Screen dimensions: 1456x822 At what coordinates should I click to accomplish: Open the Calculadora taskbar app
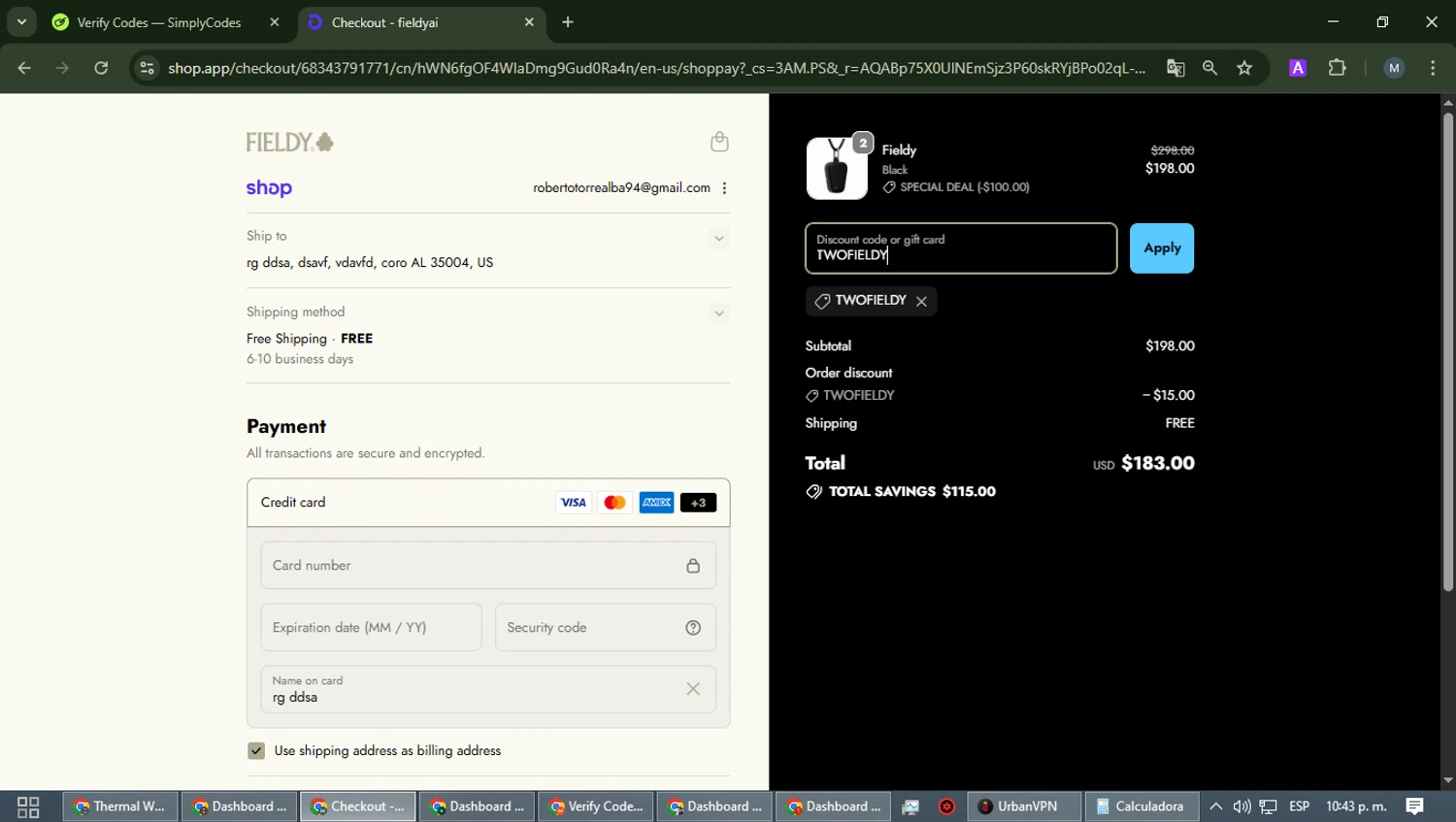click(1142, 807)
